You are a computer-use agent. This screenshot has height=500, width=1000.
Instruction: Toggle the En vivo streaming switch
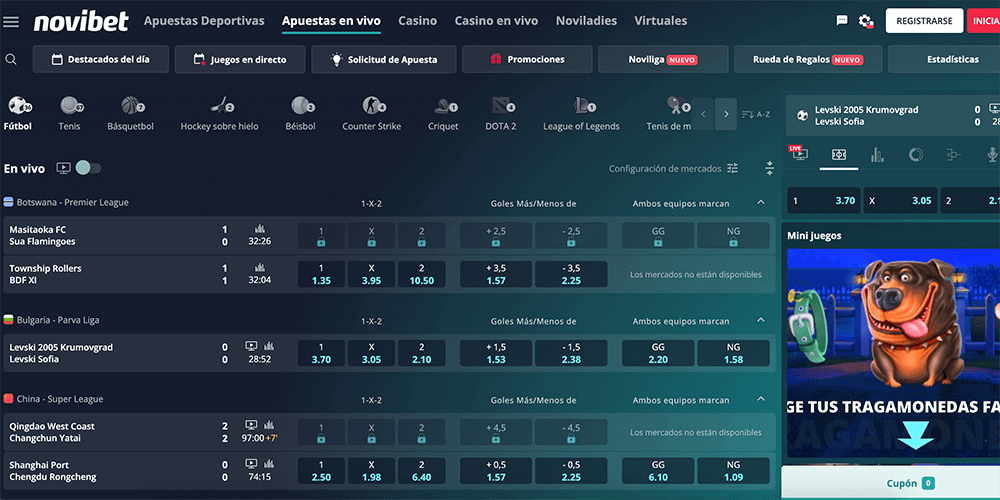tap(88, 168)
